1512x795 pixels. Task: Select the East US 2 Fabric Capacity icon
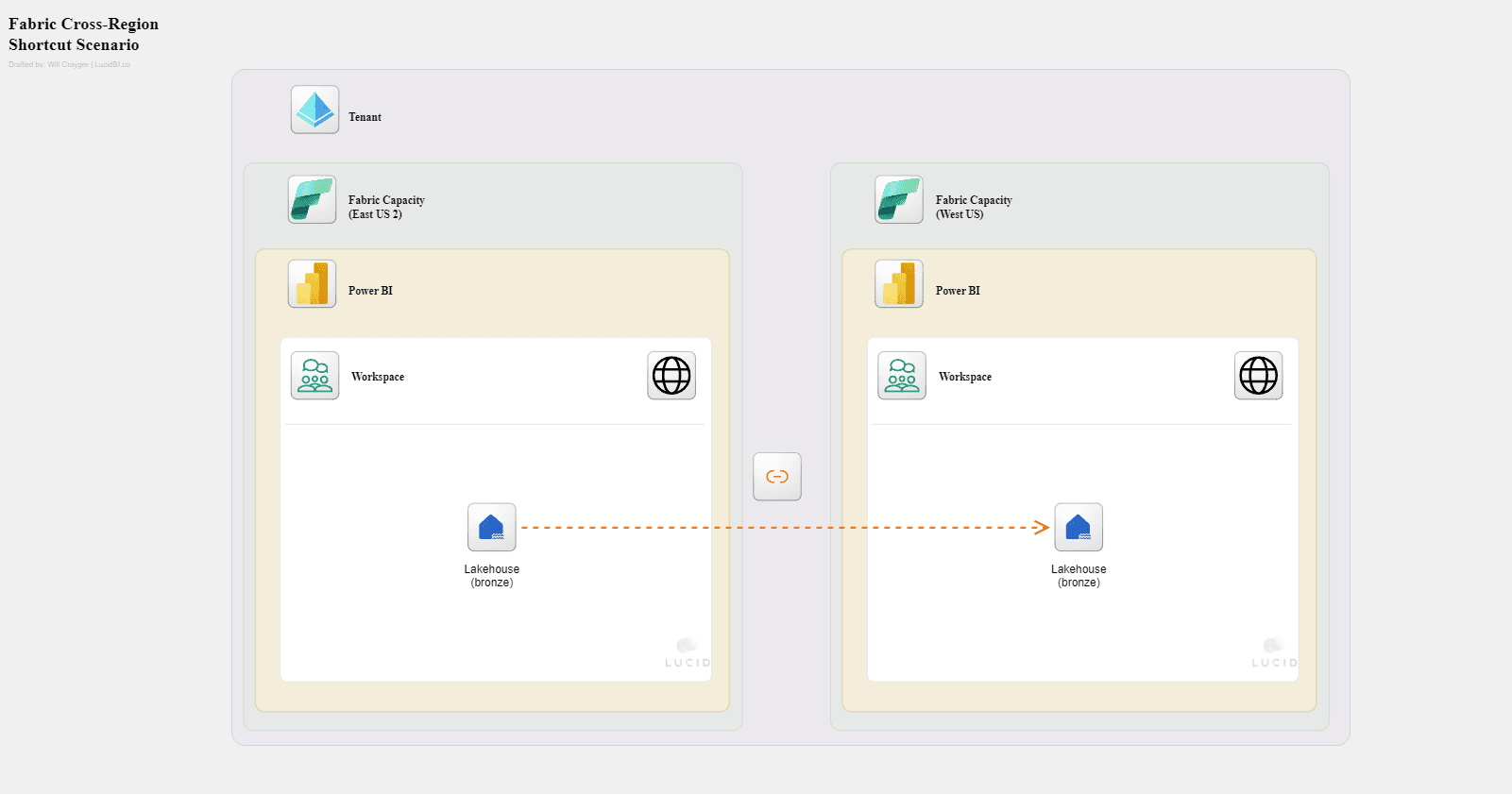click(x=312, y=199)
